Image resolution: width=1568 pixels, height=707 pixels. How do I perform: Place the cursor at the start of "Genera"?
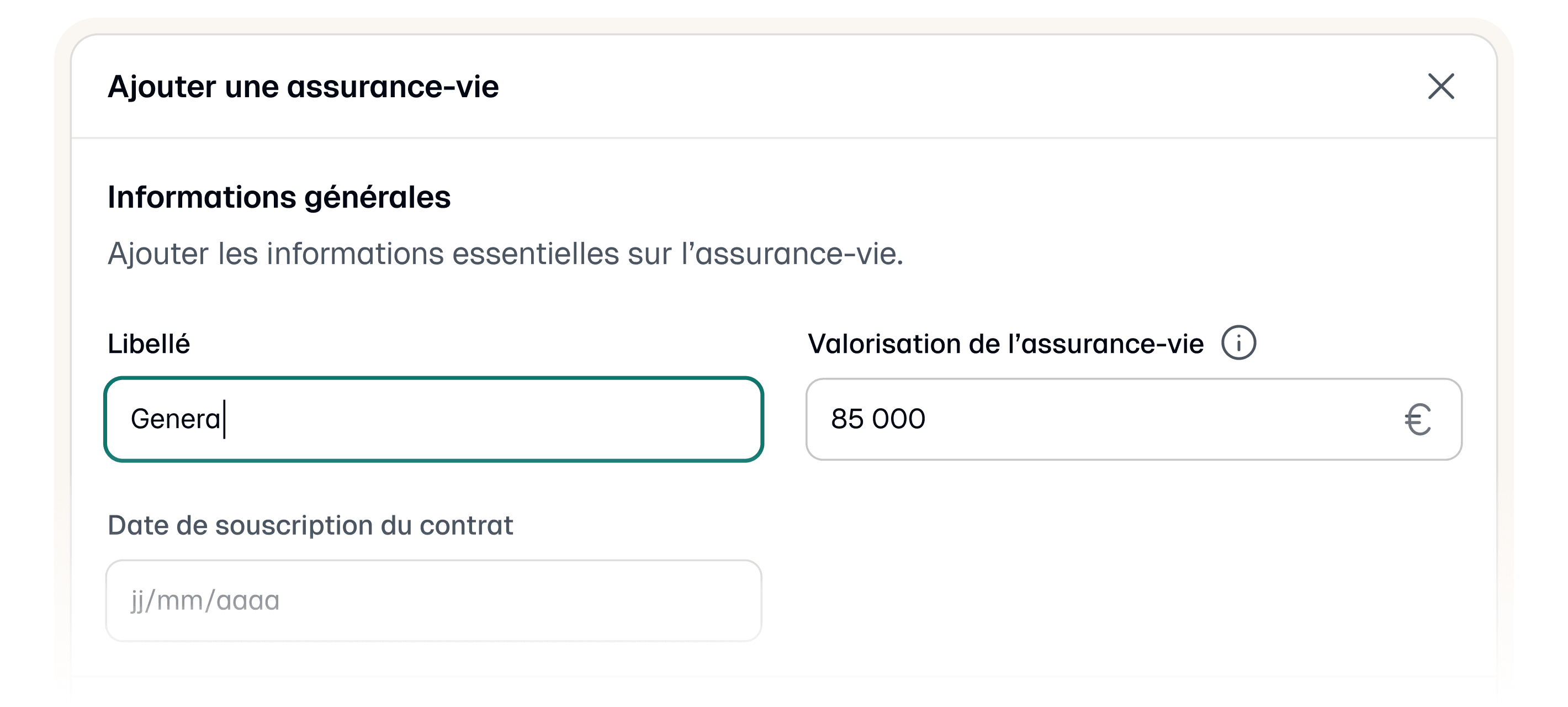click(x=132, y=419)
